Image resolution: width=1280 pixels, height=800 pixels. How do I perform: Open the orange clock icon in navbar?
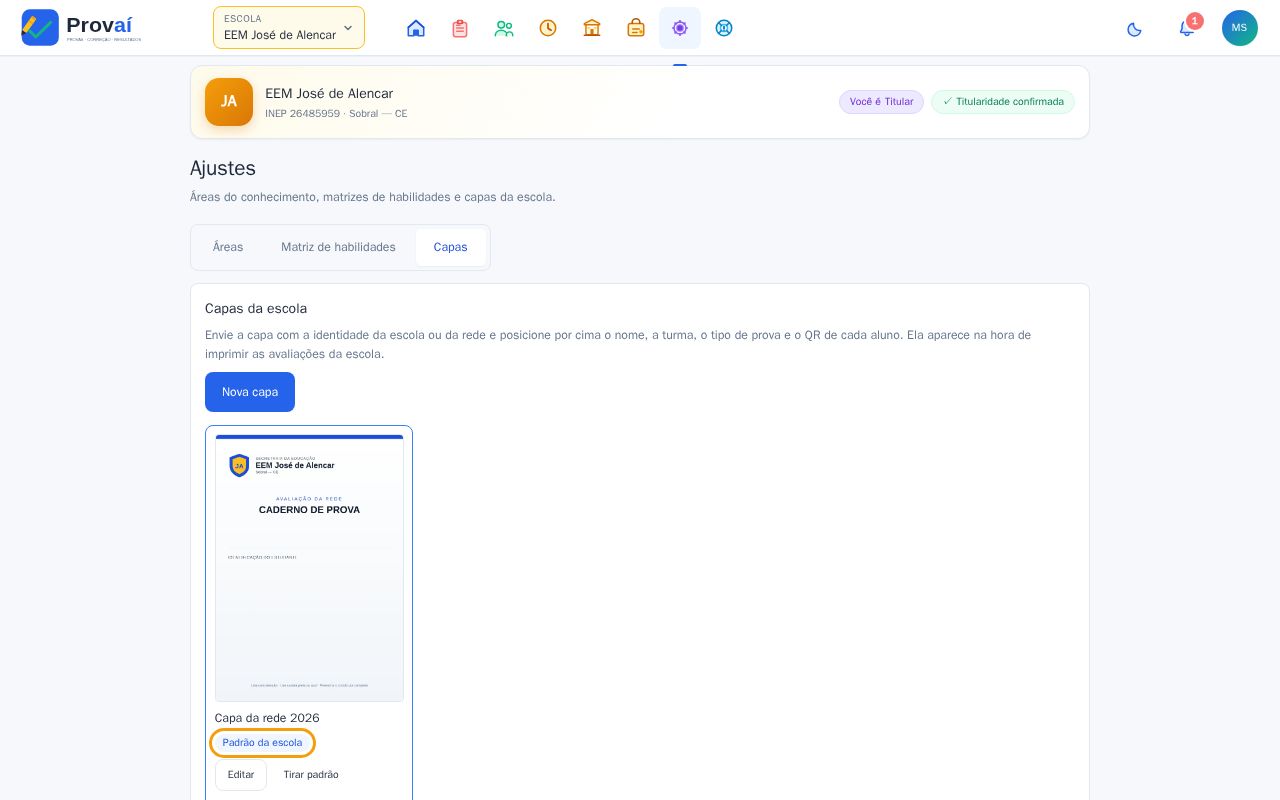coord(548,28)
